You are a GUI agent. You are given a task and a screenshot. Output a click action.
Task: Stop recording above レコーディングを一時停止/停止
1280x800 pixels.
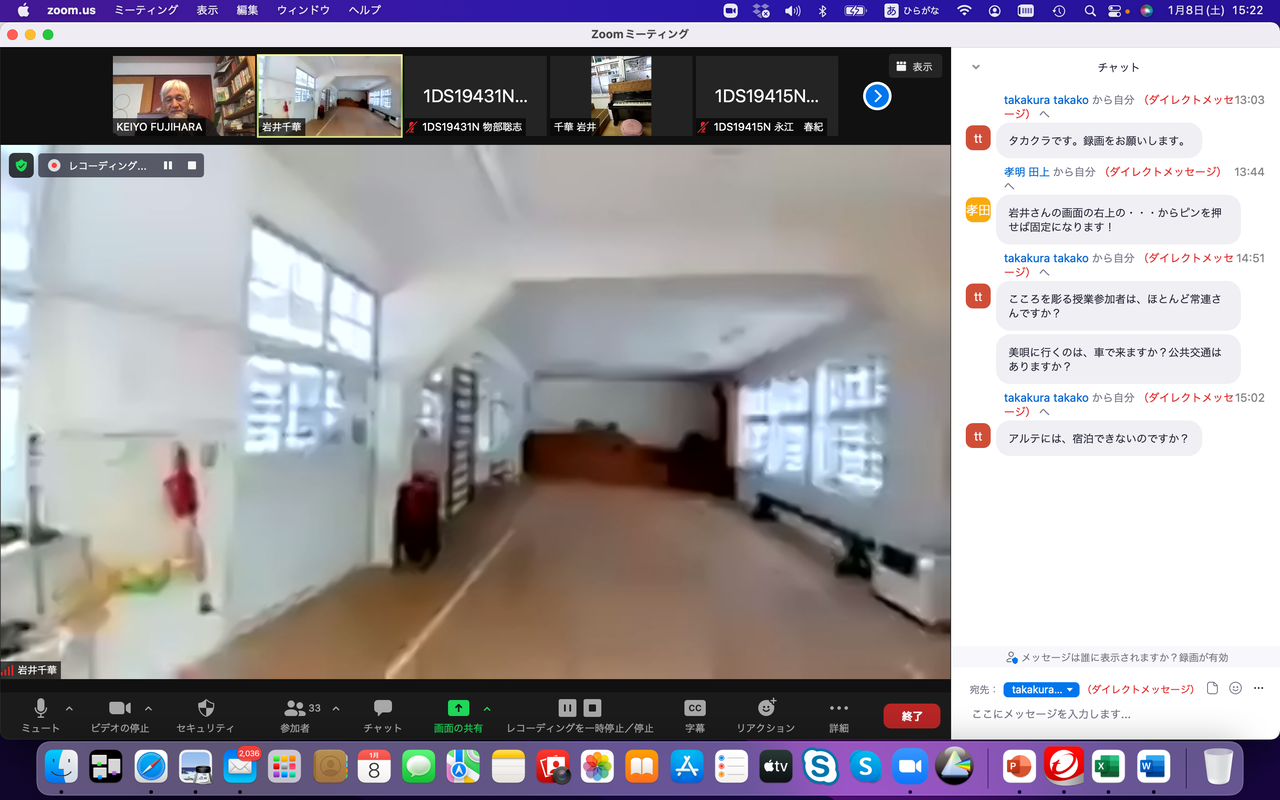pos(592,708)
